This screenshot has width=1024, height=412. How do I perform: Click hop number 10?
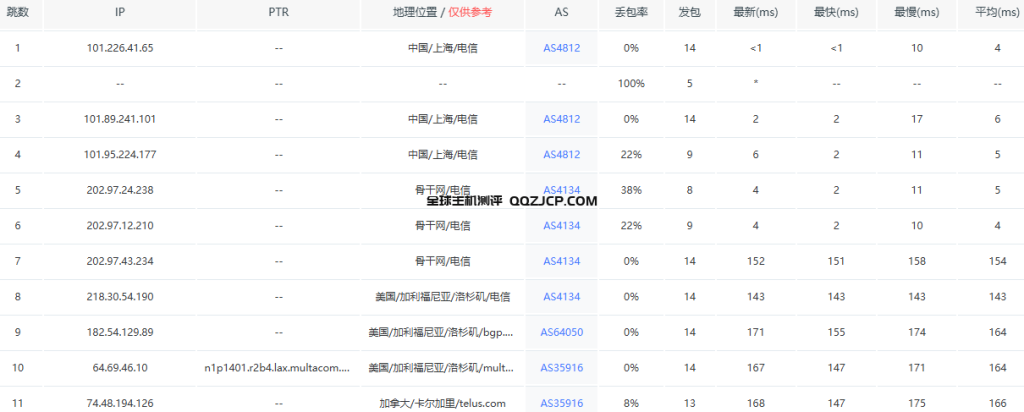tap(18, 368)
